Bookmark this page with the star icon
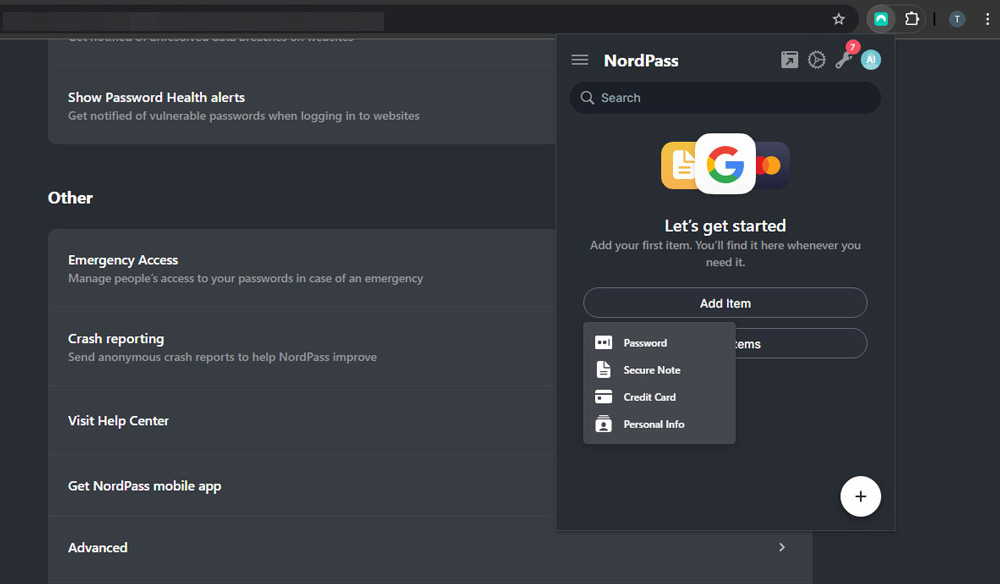1000x584 pixels. click(839, 19)
